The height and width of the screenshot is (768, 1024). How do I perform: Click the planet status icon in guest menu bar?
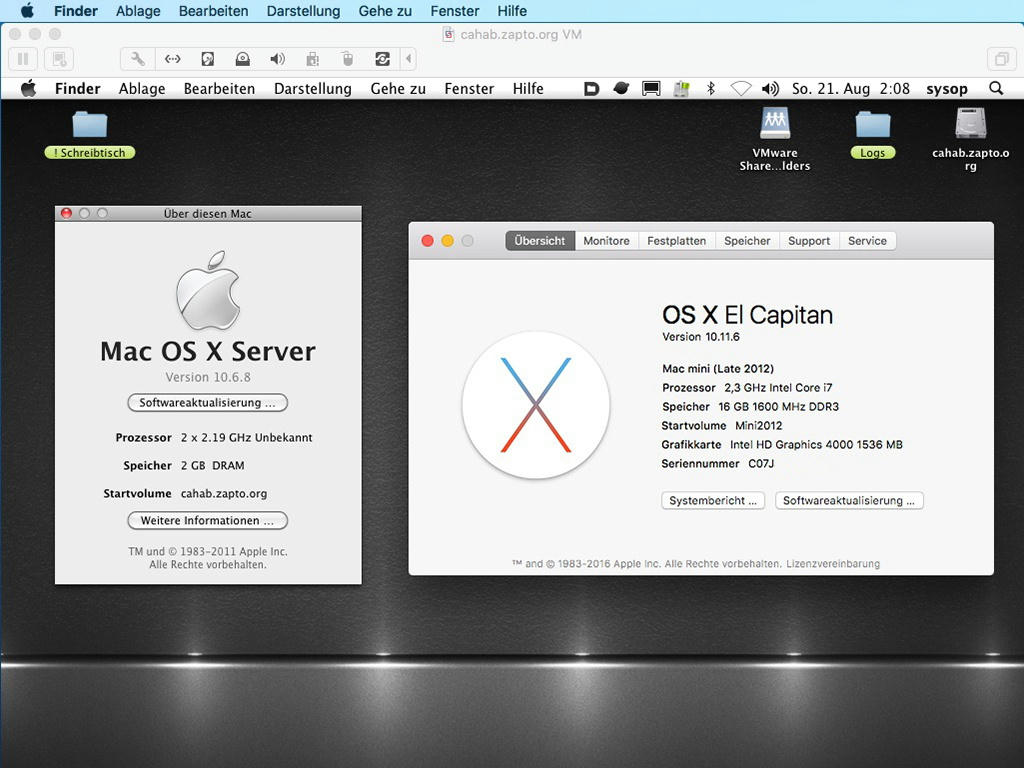coord(621,88)
